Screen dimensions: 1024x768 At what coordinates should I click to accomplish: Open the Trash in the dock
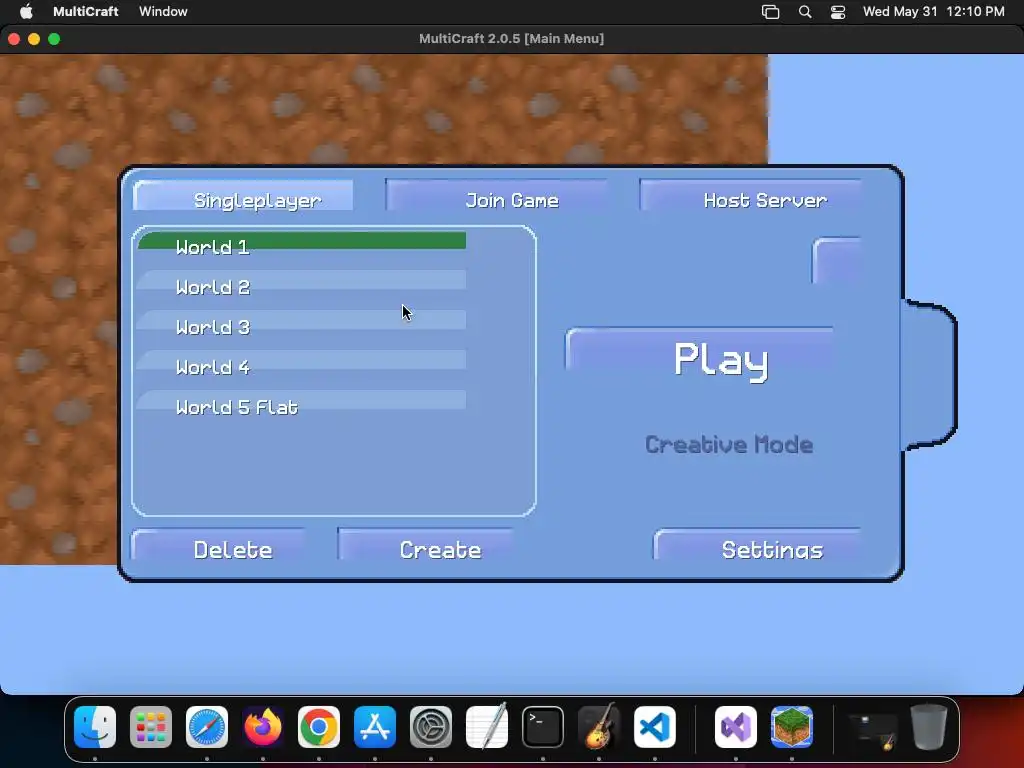pos(929,727)
